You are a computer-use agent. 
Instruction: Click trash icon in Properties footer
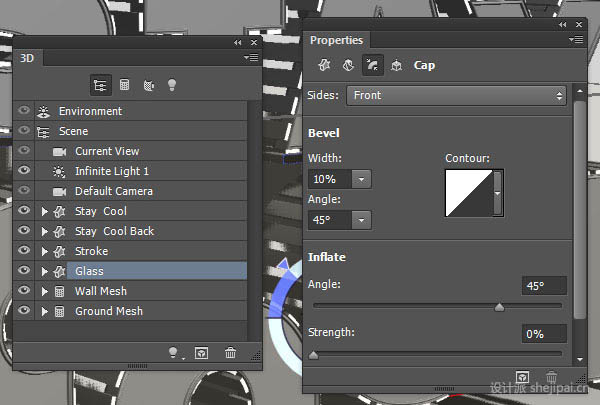[551, 377]
